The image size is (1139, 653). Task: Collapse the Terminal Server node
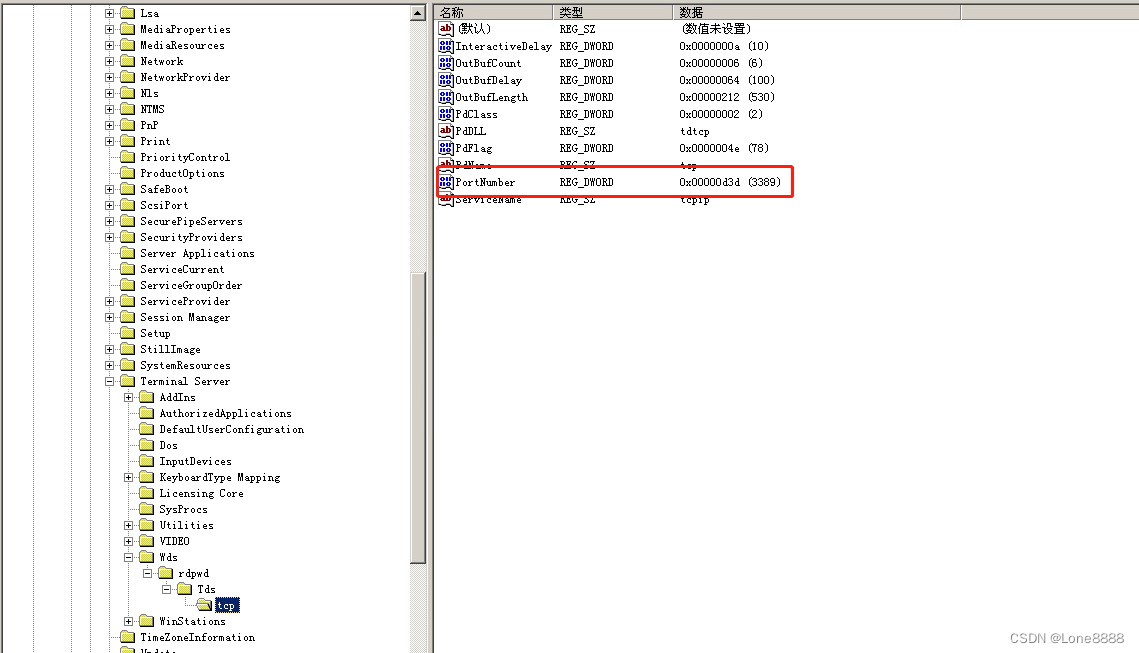pos(110,381)
